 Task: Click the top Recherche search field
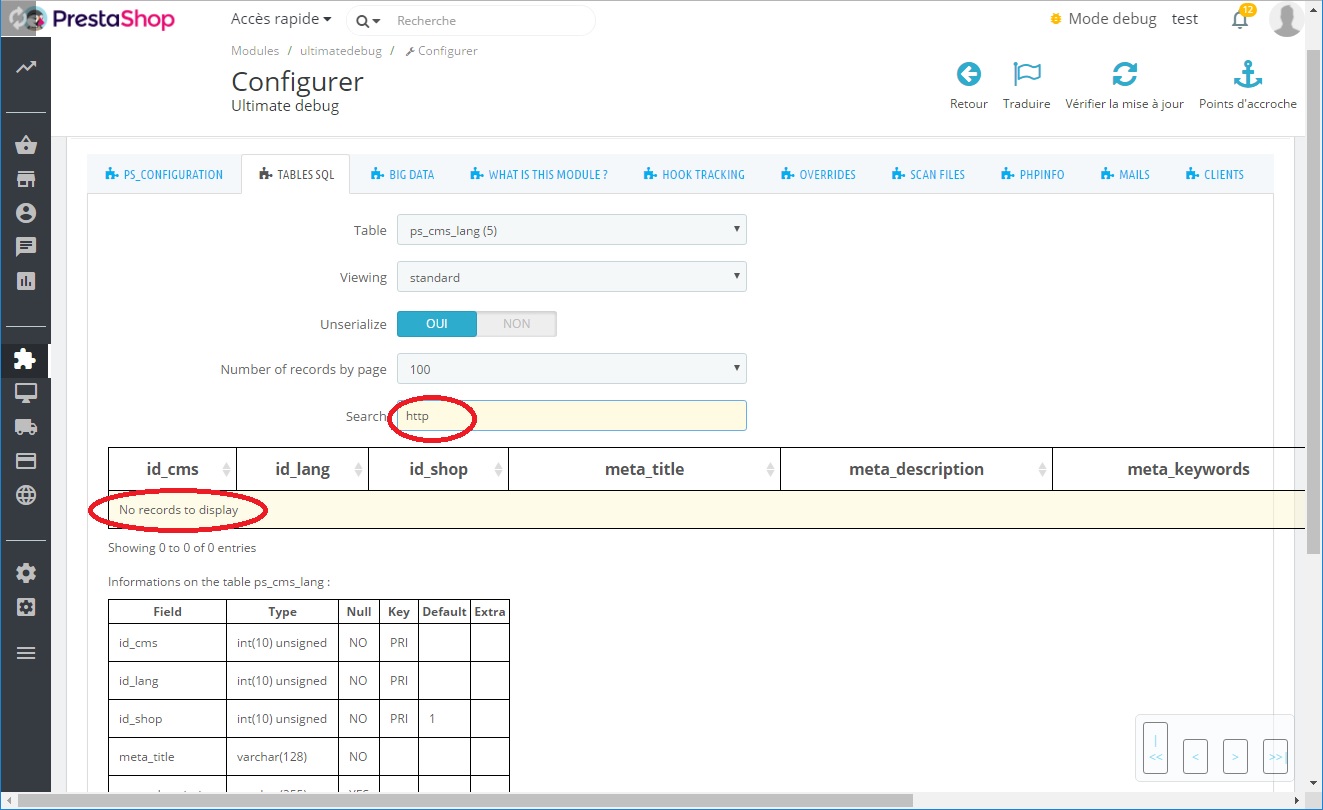(x=492, y=20)
